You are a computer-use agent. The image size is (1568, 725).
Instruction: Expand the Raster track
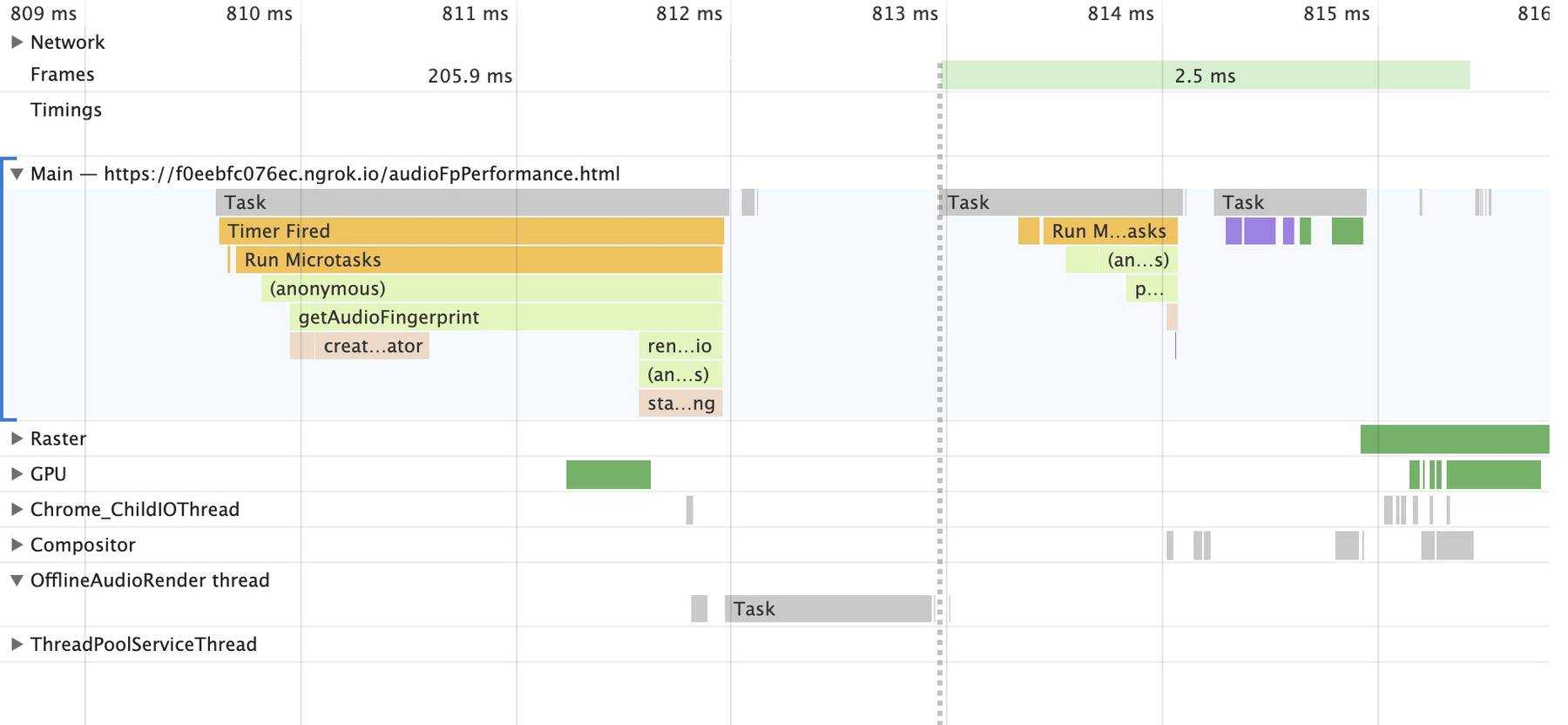pos(17,438)
